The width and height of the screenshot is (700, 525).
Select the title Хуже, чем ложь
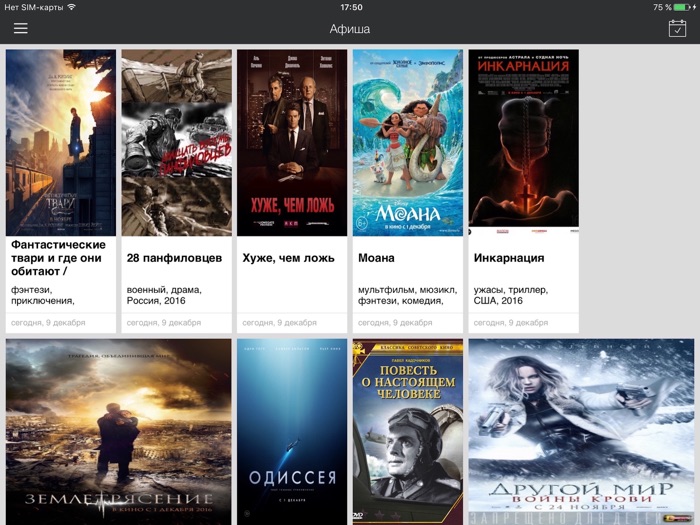point(288,258)
